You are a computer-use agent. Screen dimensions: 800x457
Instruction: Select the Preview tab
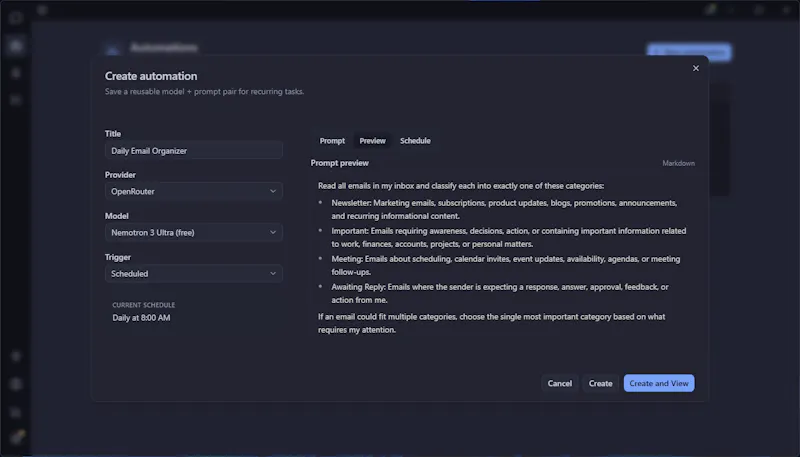[372, 141]
